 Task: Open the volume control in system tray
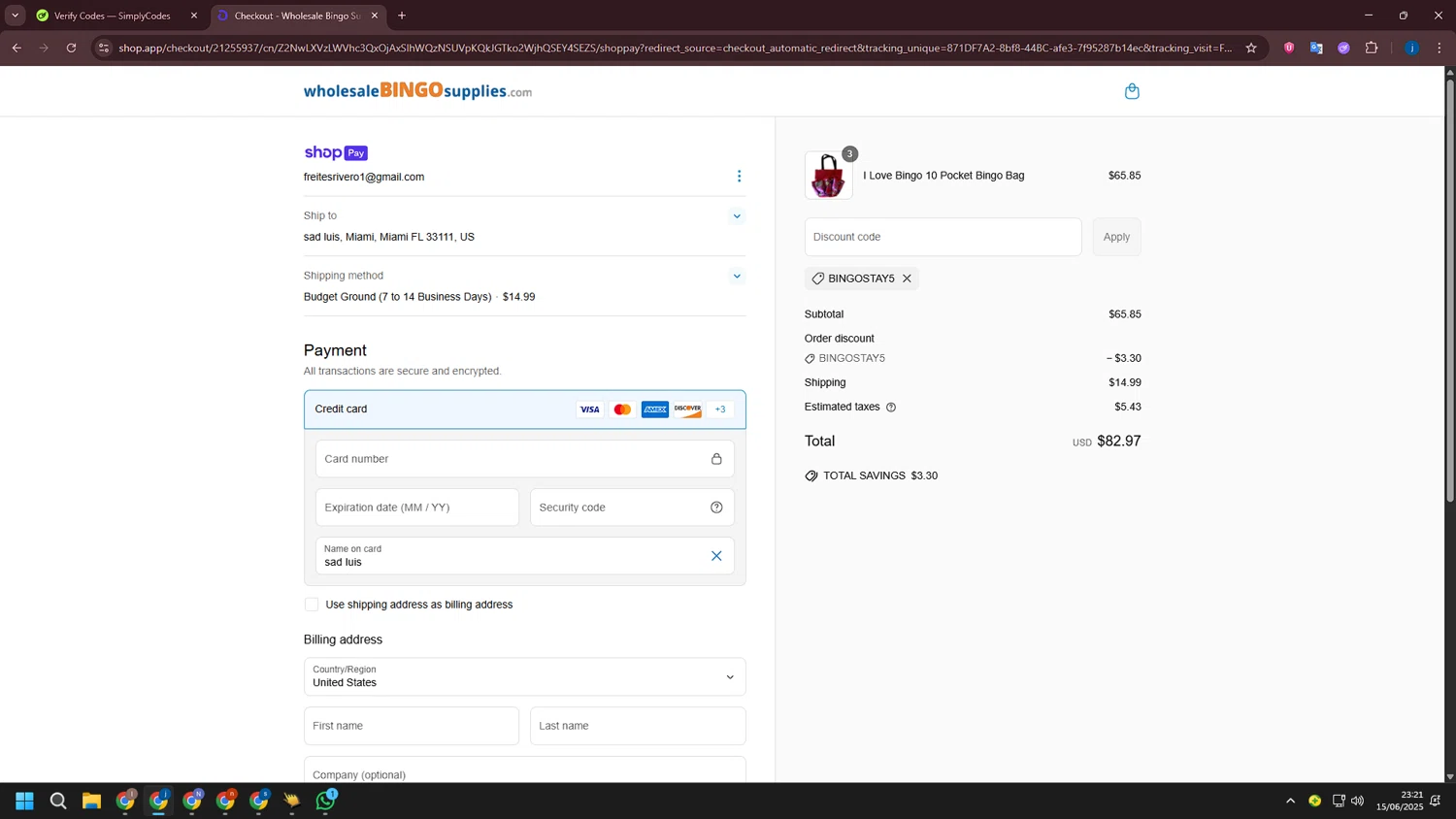(1357, 801)
